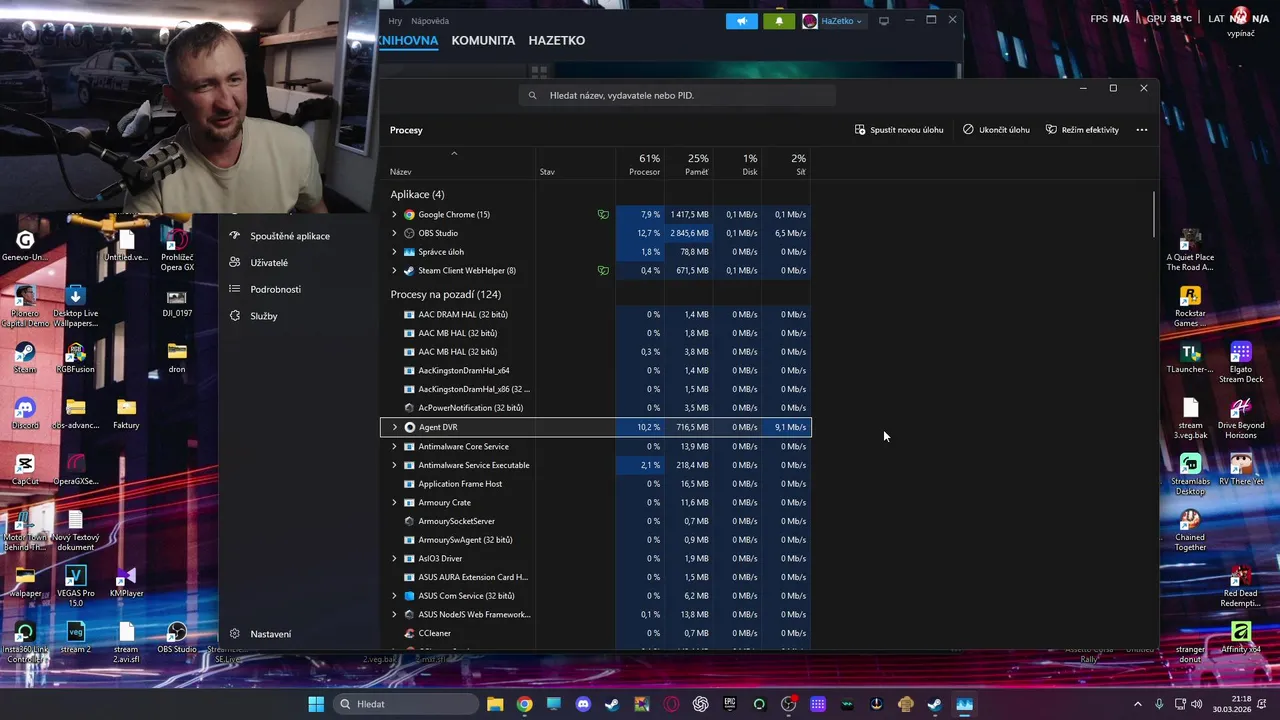Open the Steam HAZETKO profile tab
This screenshot has height=720, width=1280.
tap(556, 41)
